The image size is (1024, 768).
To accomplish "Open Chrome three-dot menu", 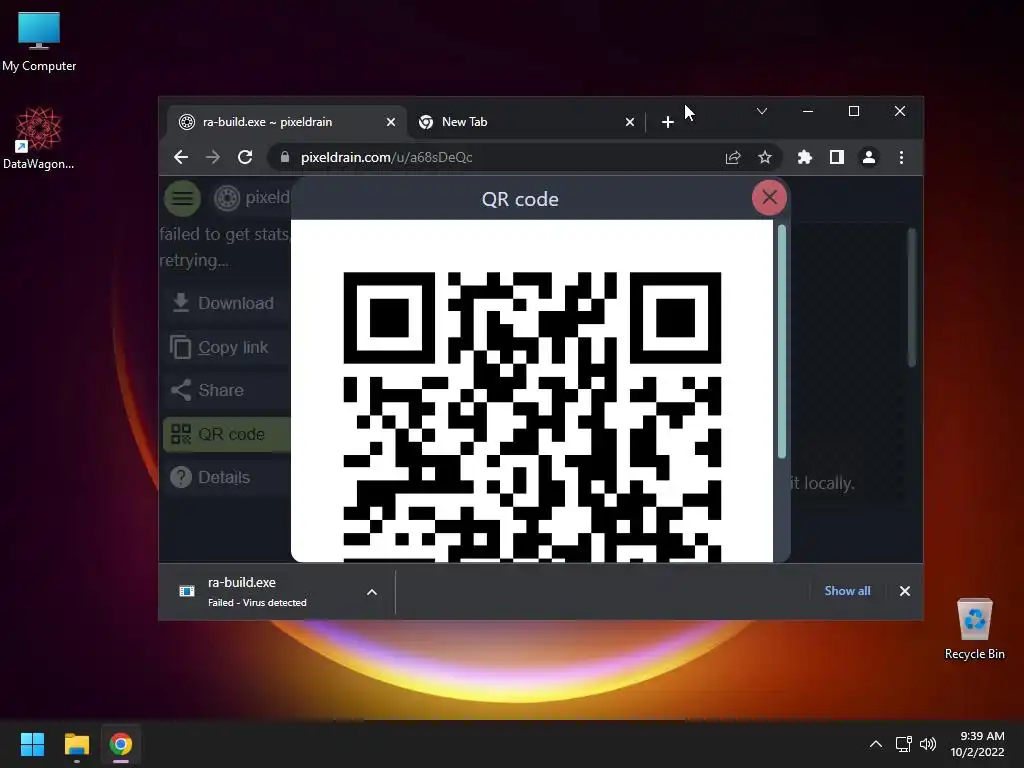I will [901, 157].
